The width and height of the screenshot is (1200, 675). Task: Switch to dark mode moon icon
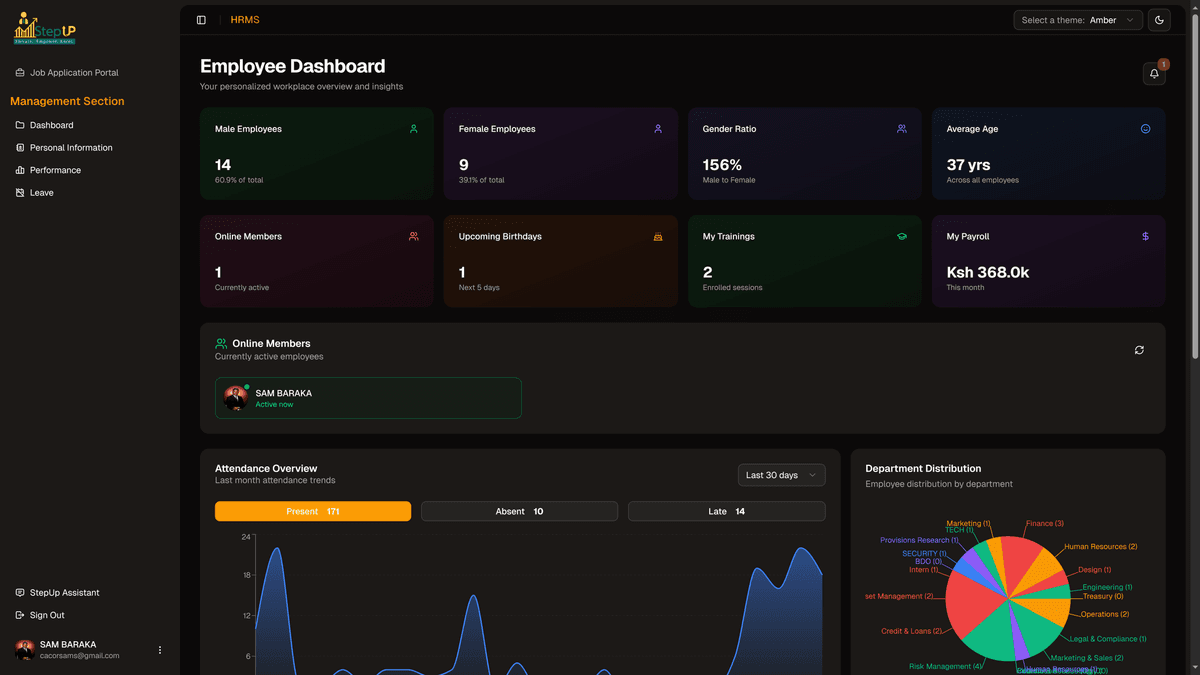click(1159, 20)
